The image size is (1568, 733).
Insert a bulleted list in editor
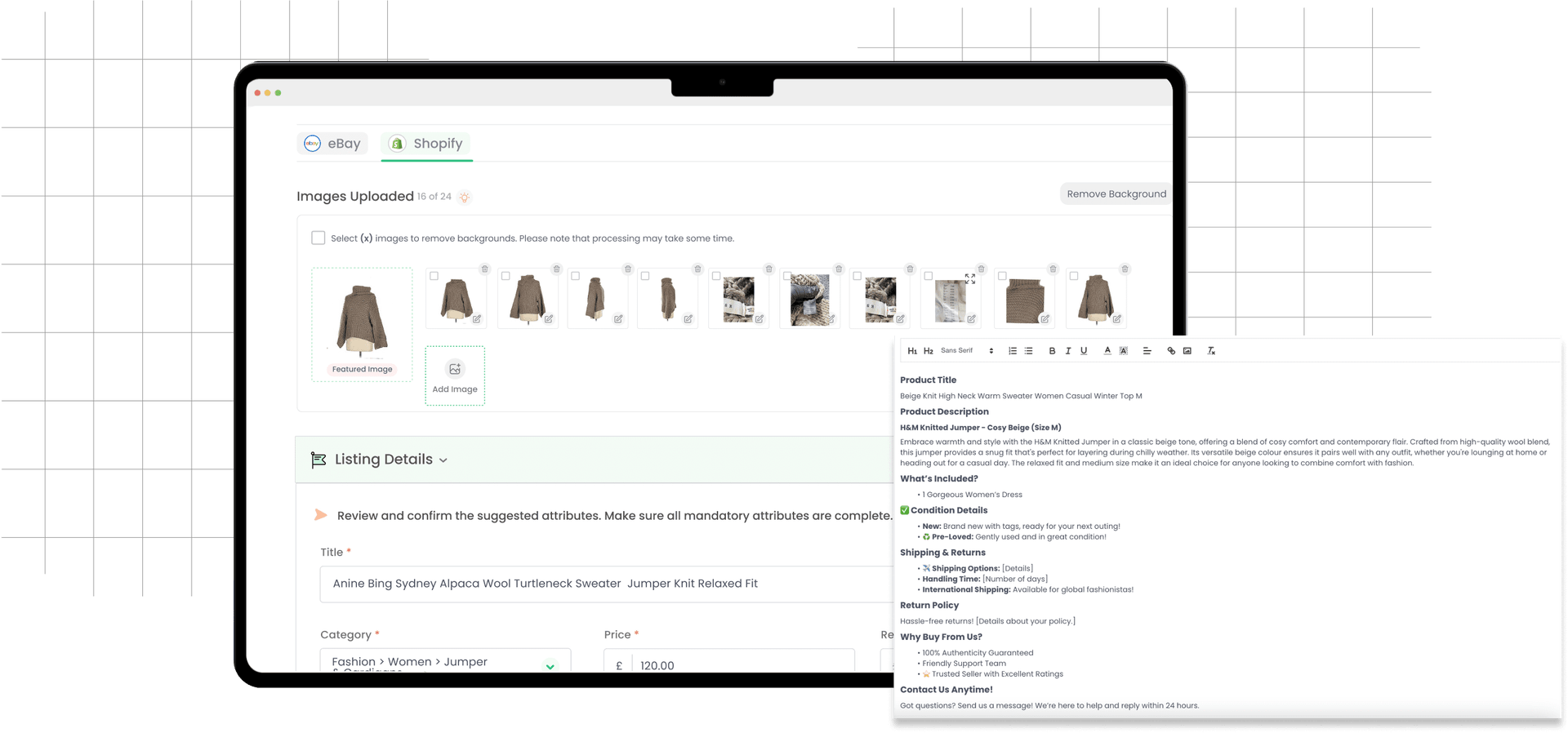(1029, 351)
